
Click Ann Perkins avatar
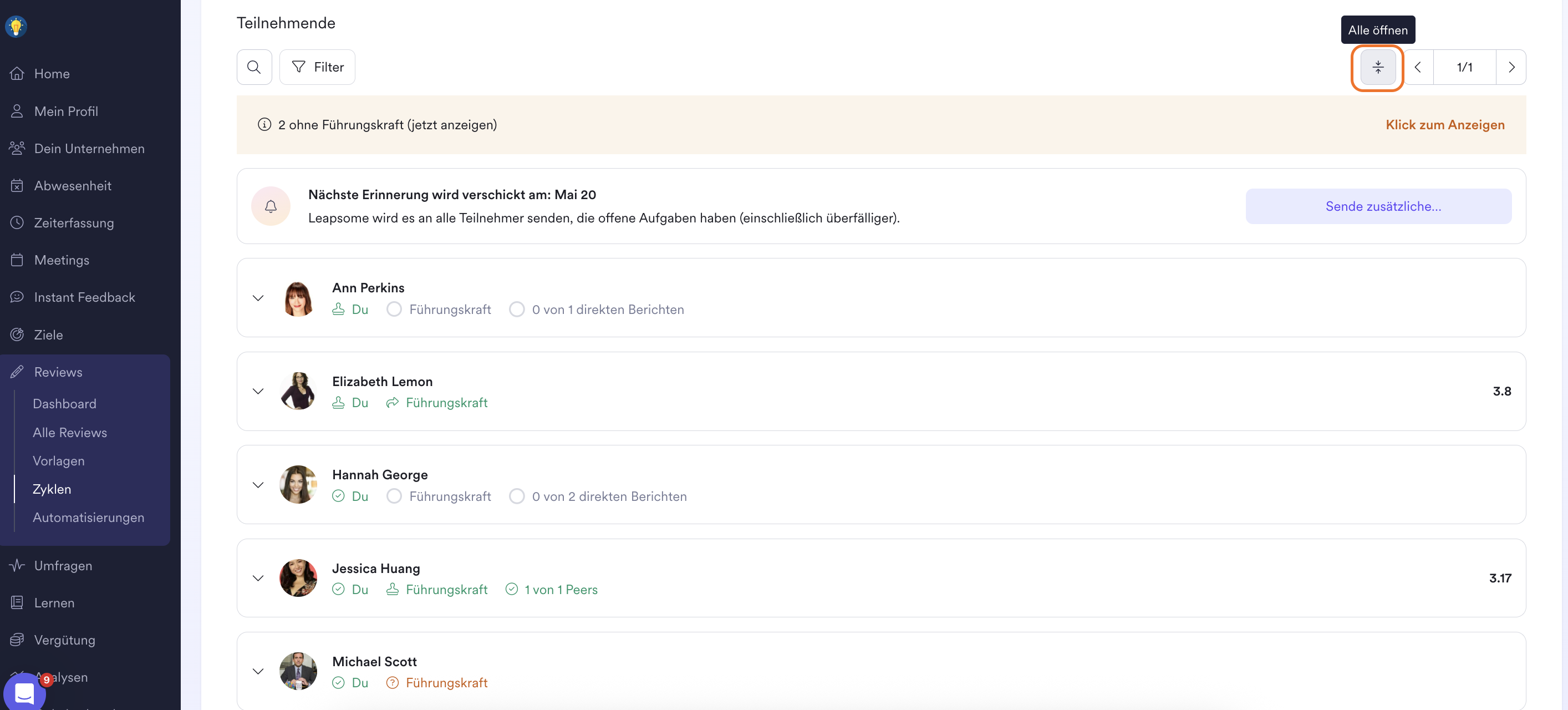click(298, 298)
